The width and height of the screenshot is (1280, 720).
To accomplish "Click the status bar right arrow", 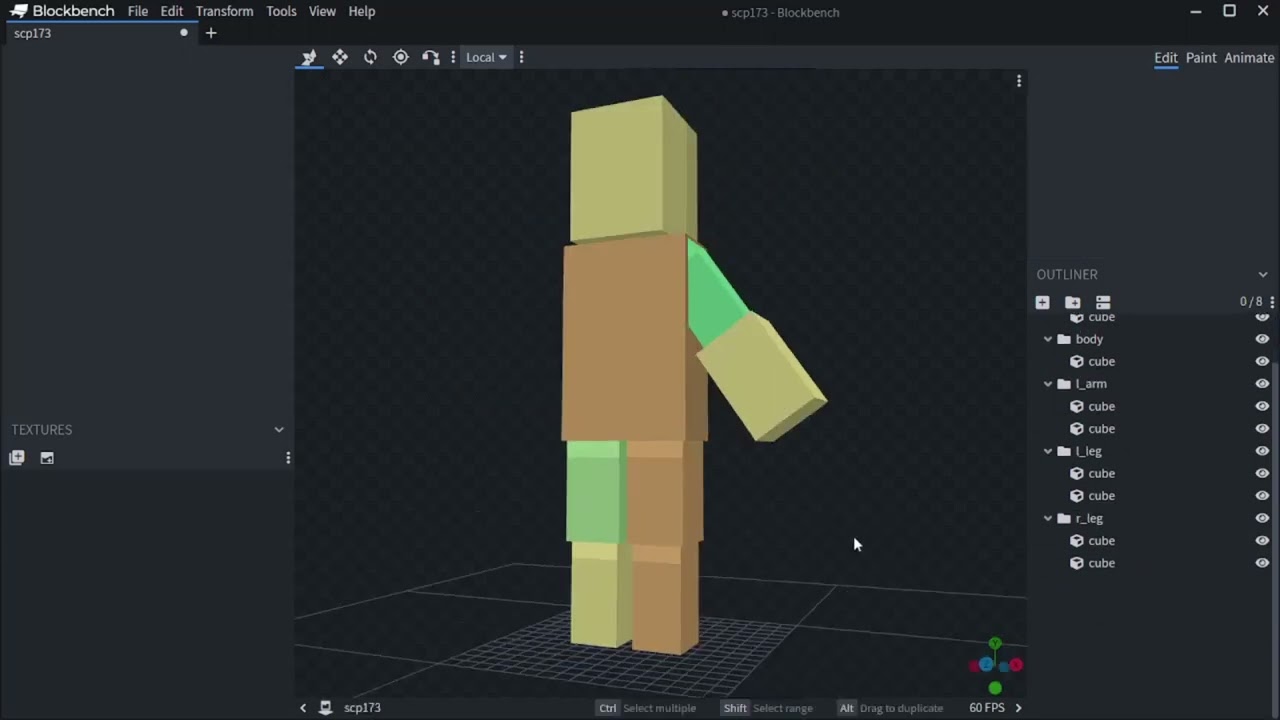I will pyautogui.click(x=1018, y=708).
